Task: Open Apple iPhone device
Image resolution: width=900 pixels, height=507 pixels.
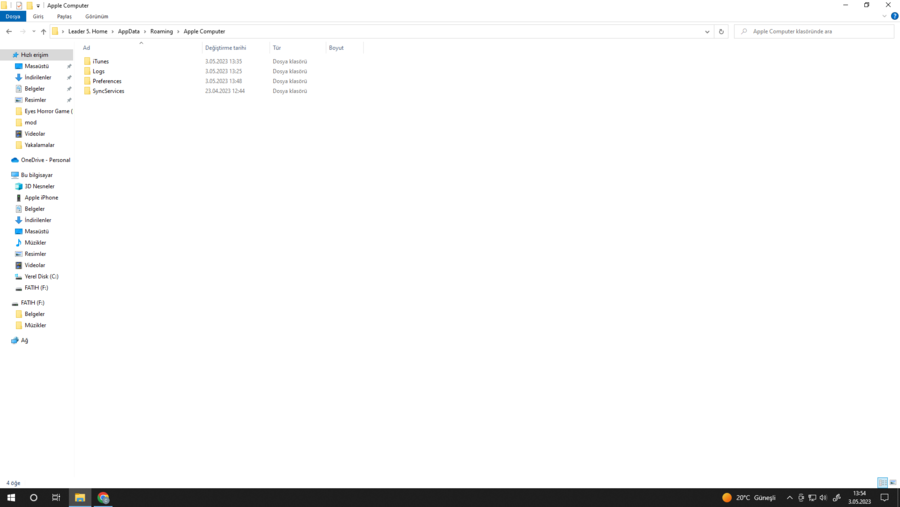Action: 41,198
